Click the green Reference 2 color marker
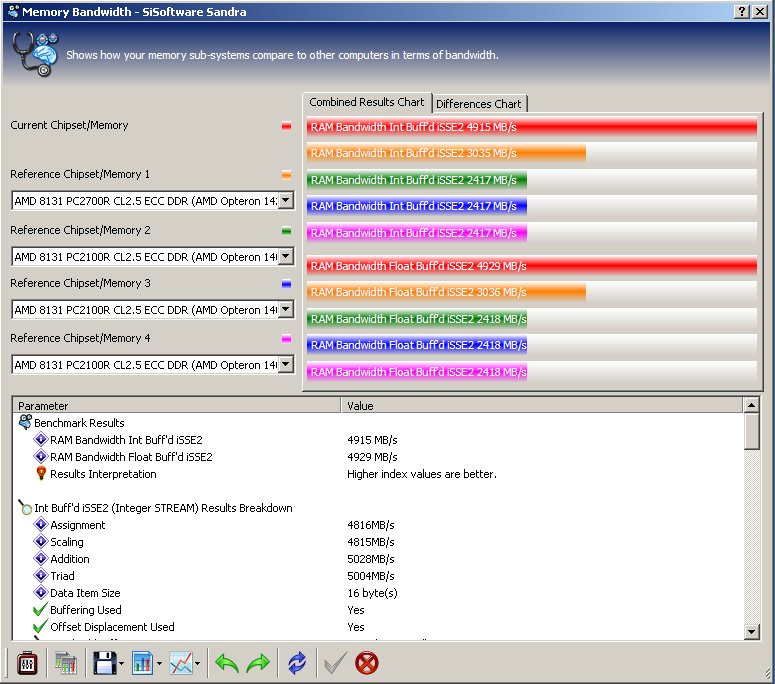The image size is (775, 684). (x=286, y=231)
